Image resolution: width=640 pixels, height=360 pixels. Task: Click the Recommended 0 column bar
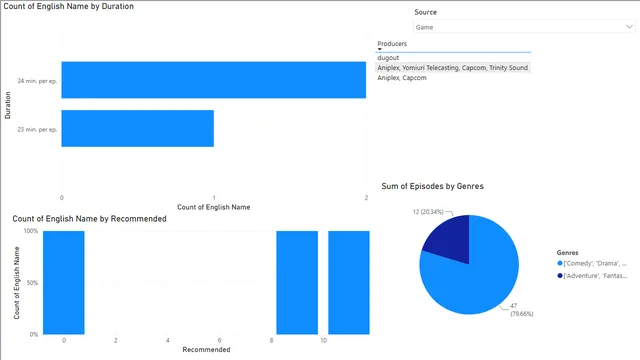(64, 282)
